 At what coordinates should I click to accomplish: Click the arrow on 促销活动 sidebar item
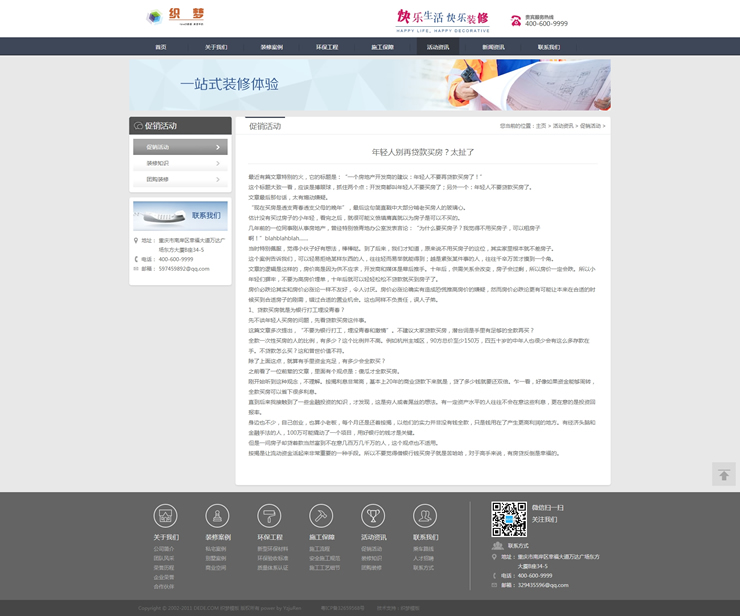coord(218,147)
